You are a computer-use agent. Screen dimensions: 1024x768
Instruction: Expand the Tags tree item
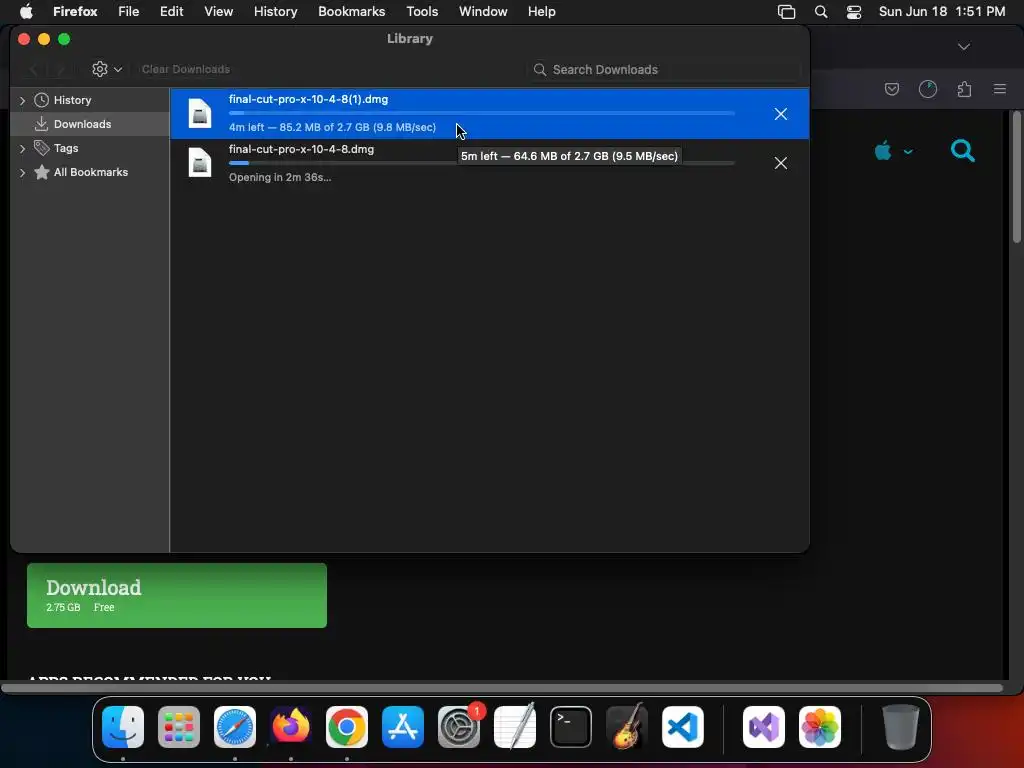tap(22, 149)
